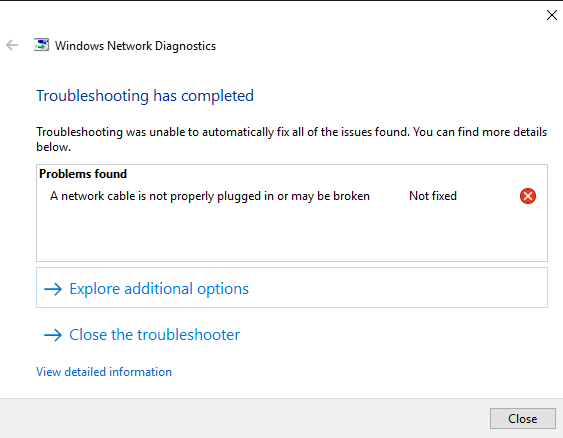Click the Problems found header
The image size is (563, 438).
[83, 174]
